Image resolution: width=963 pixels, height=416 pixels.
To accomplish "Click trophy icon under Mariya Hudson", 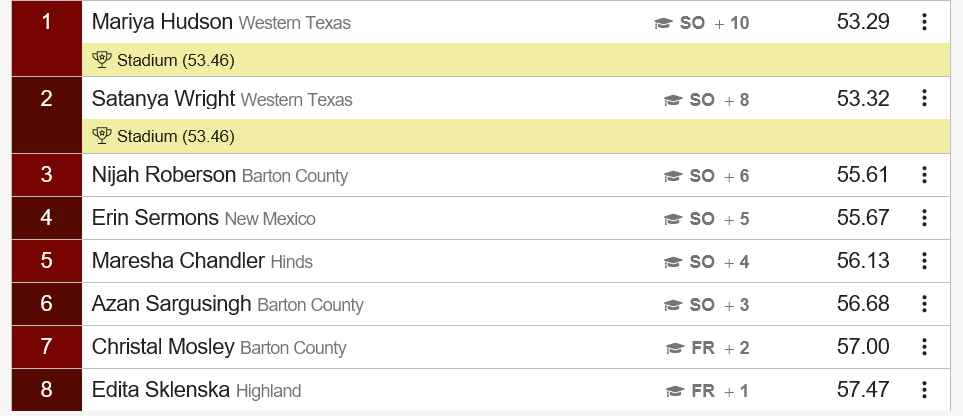I will coord(101,60).
